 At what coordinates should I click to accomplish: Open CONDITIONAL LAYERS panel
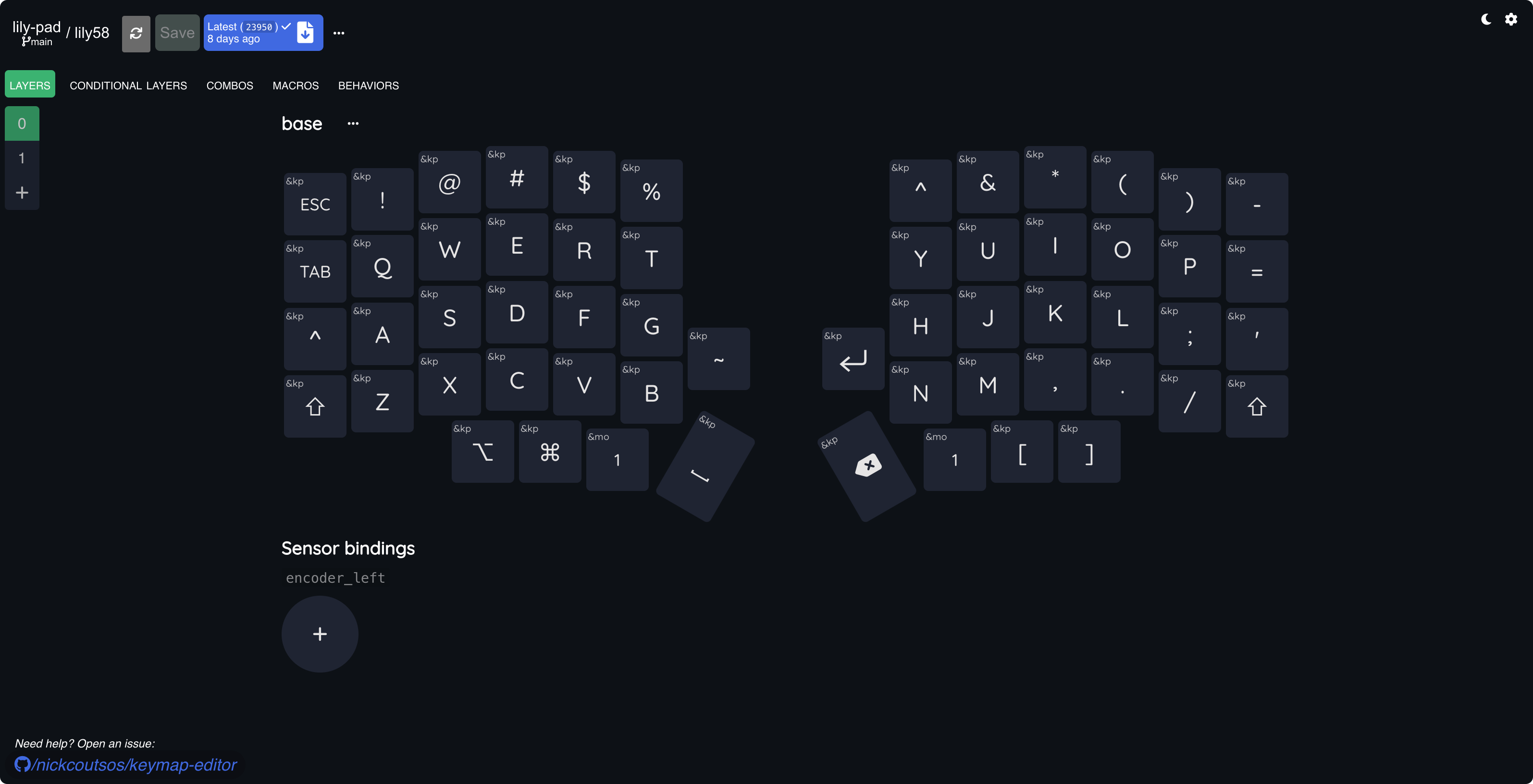point(128,85)
